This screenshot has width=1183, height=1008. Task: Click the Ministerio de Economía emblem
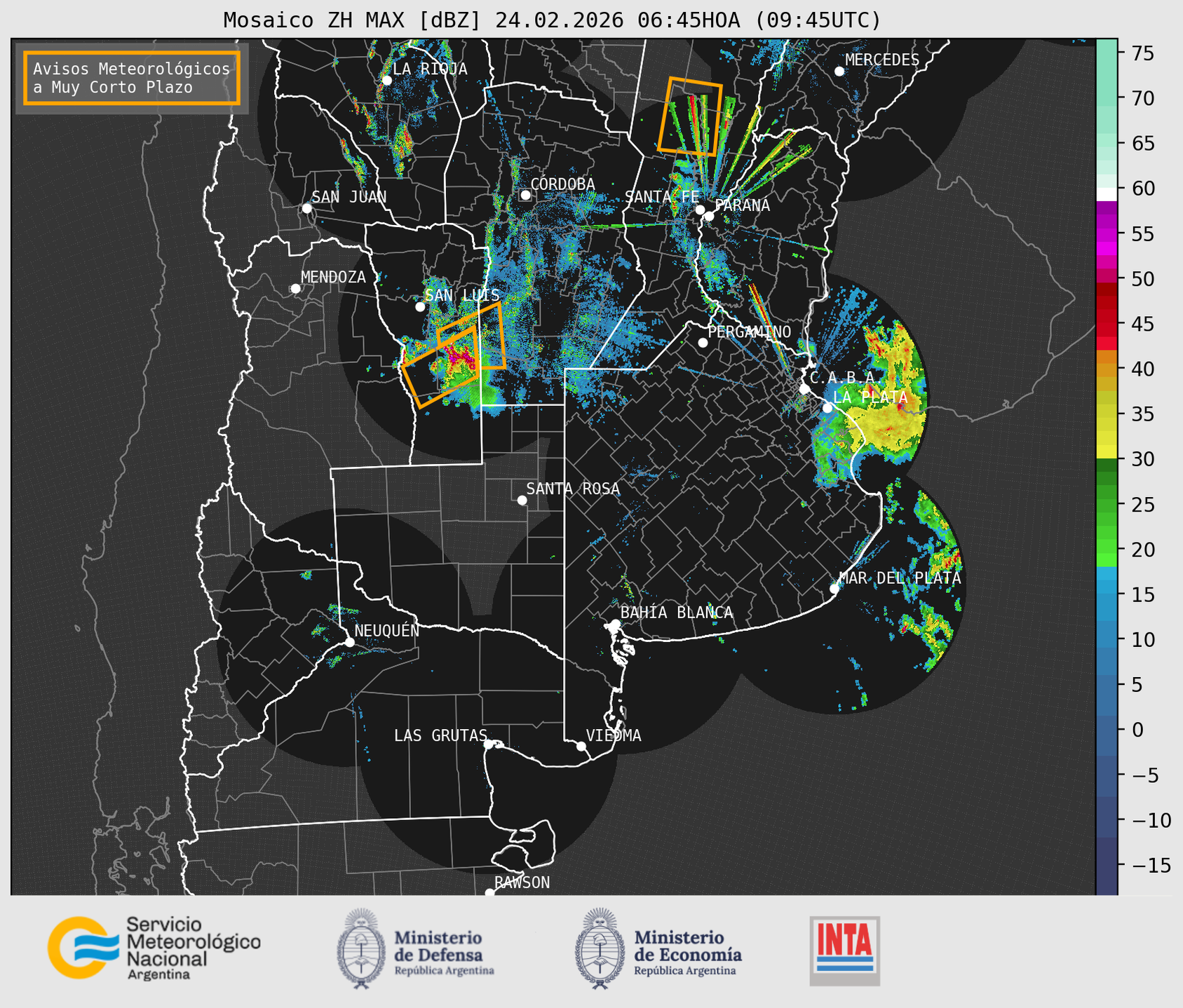pos(600,948)
